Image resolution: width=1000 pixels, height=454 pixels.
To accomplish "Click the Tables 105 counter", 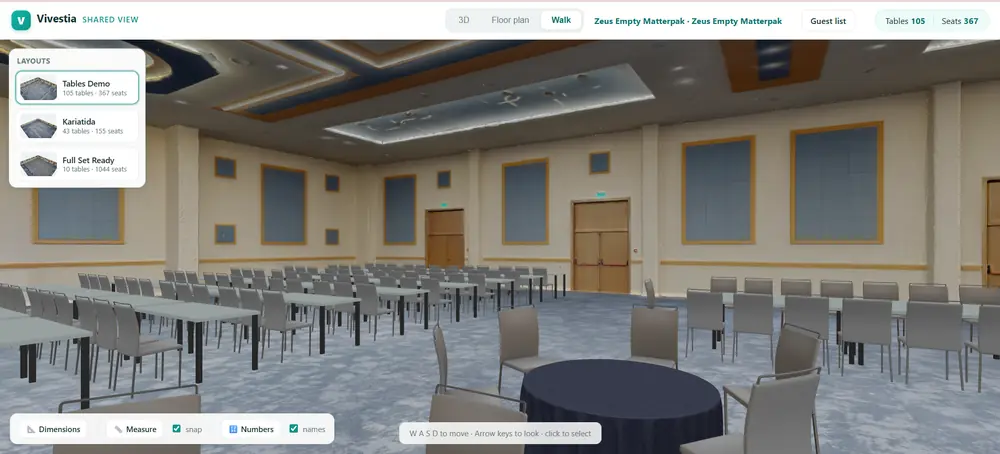I will tap(905, 21).
